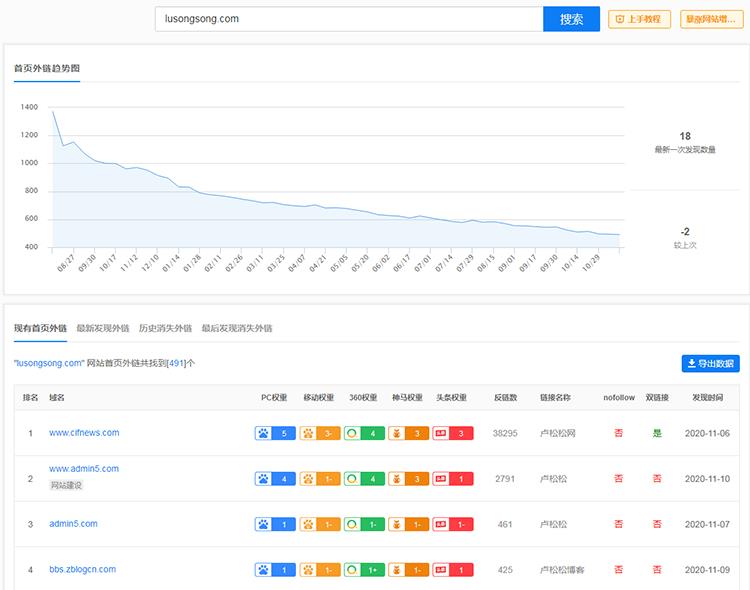The image size is (750, 590).
Task: Click the orange button right of 上手教程
Action: 711,19
